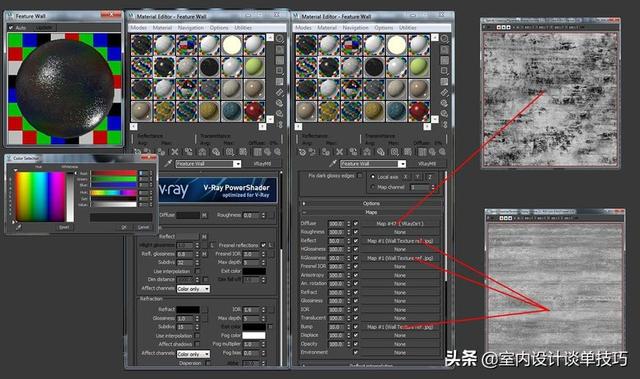Image resolution: width=640 pixels, height=379 pixels.
Task: Toggle Background icon in right Material Editor
Action: click(x=444, y=60)
